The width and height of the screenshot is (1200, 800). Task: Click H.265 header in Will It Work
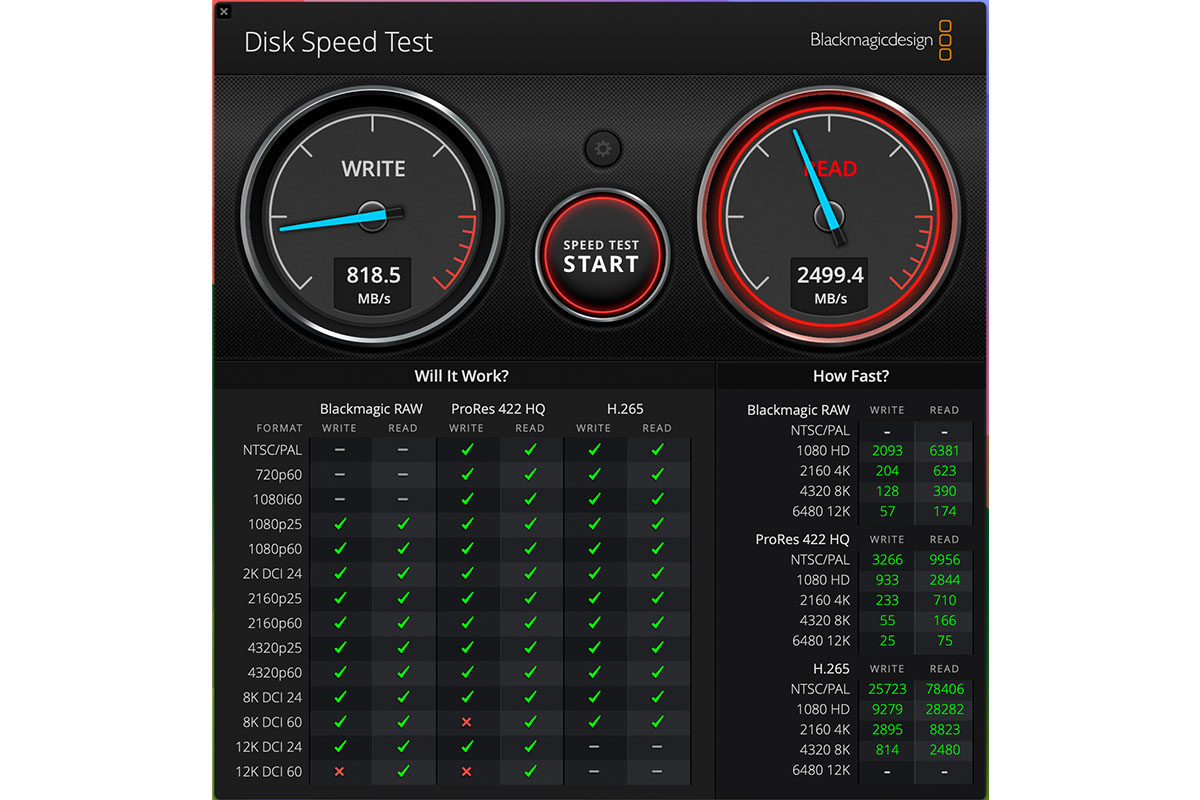pos(625,408)
